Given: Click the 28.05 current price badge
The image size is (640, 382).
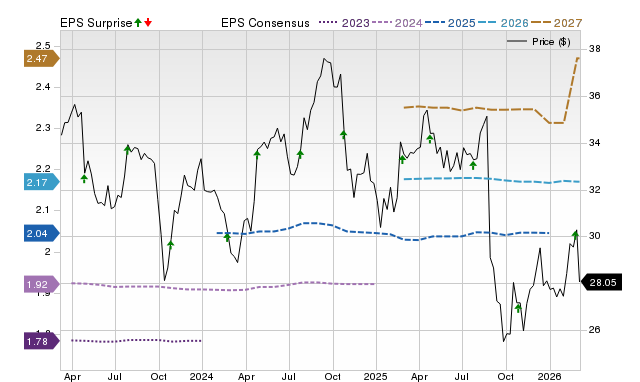Looking at the screenshot, I should point(601,282).
